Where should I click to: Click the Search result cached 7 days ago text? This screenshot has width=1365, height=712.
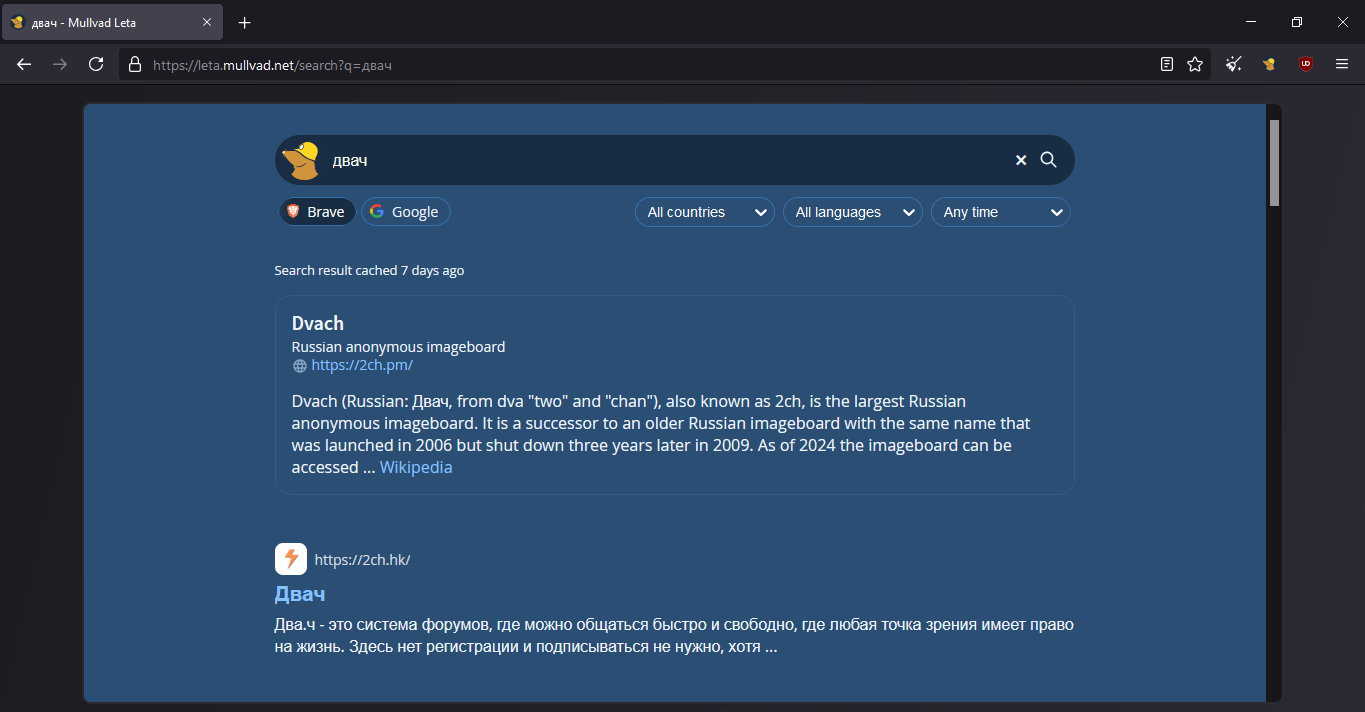coord(369,270)
